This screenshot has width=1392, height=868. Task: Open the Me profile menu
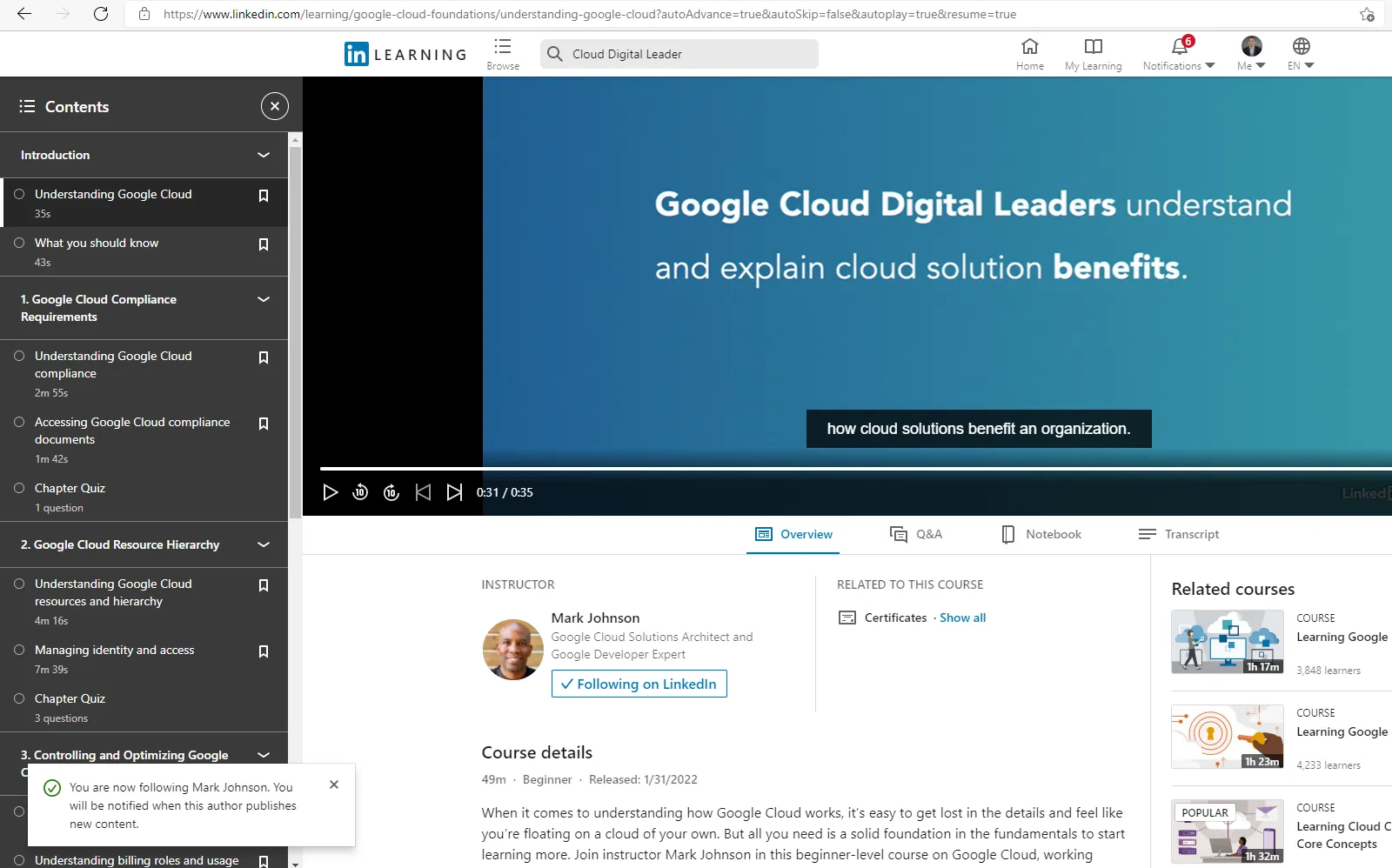1251,54
